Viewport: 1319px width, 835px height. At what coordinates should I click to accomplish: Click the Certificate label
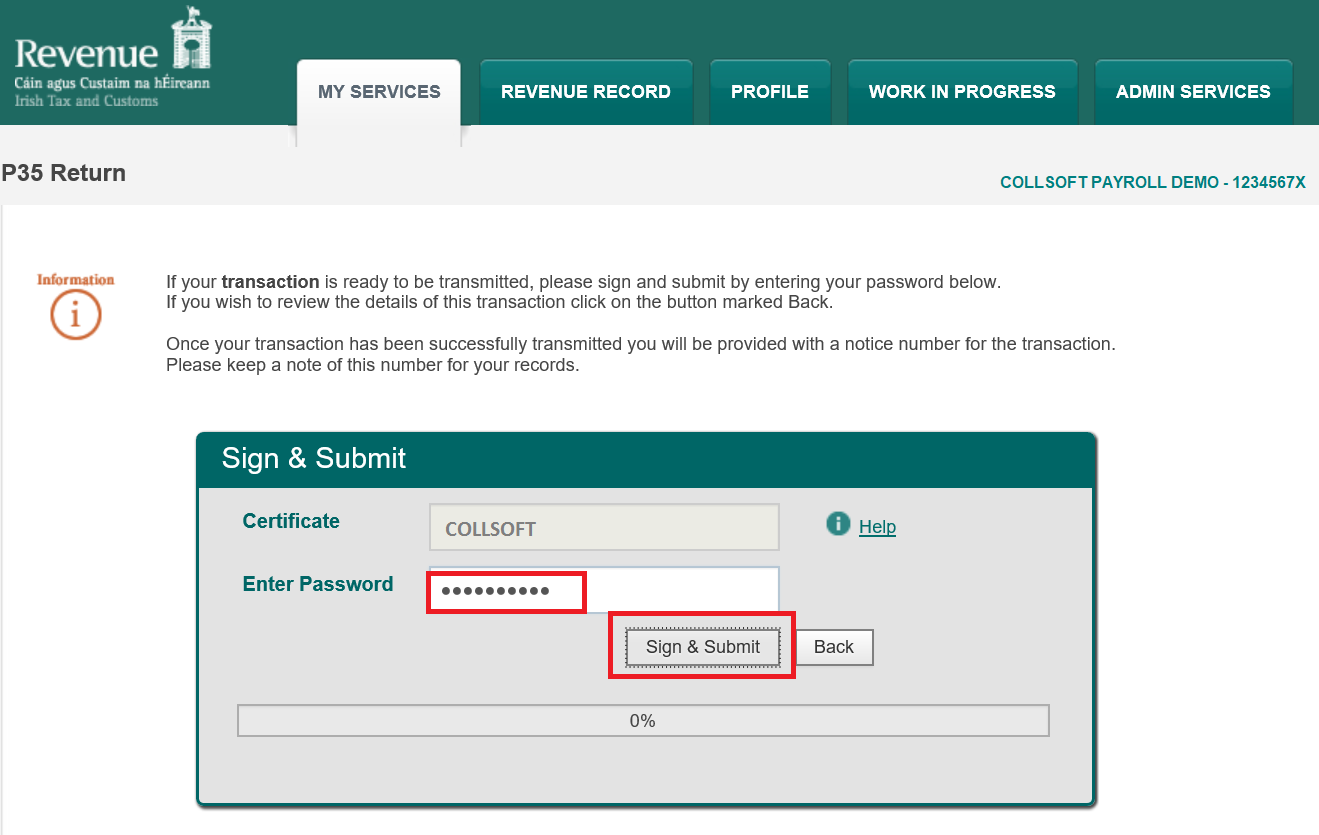click(x=291, y=521)
